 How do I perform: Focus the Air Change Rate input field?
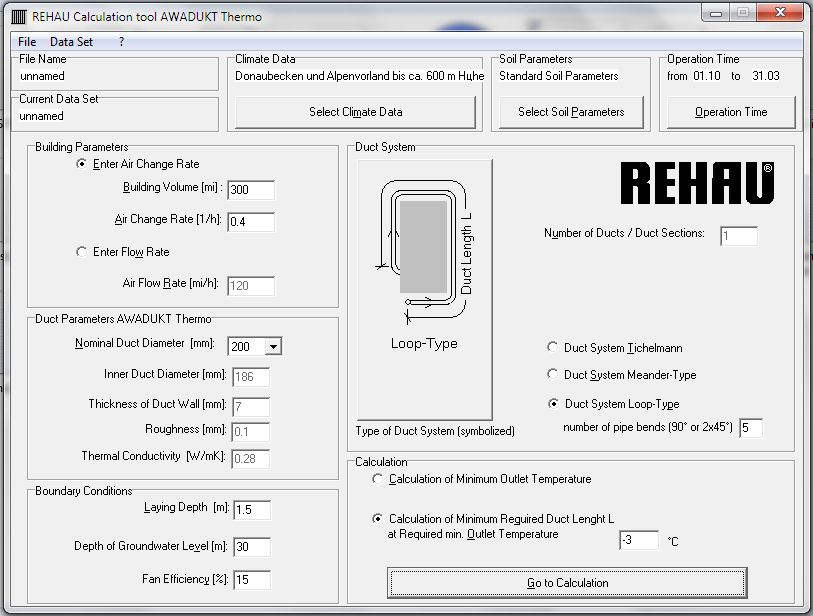pyautogui.click(x=251, y=222)
